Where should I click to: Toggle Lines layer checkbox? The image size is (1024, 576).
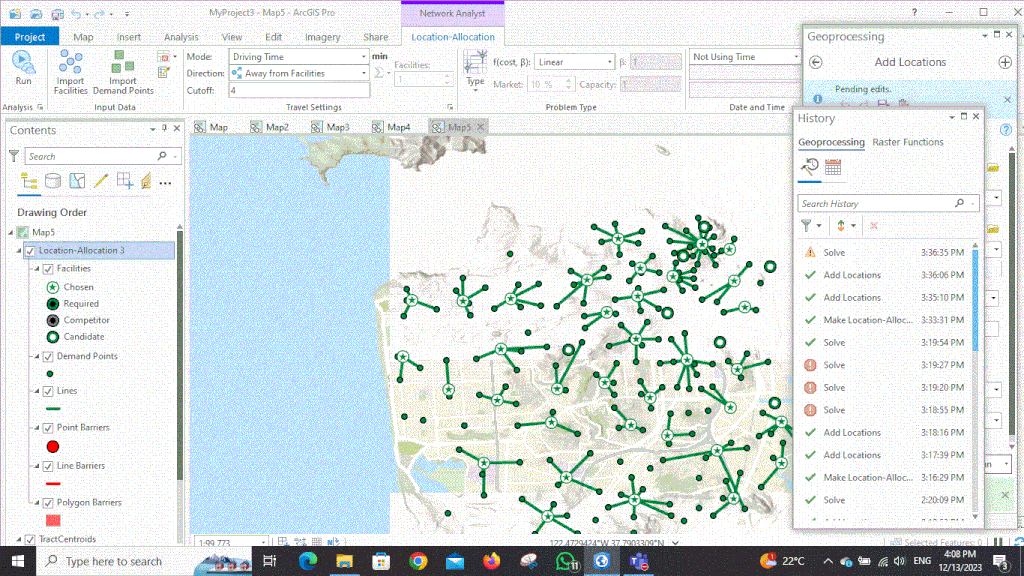click(x=48, y=391)
